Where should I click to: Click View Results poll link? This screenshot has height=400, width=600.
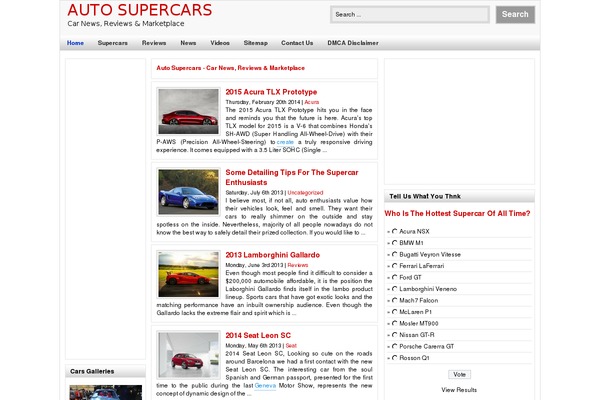tap(459, 390)
